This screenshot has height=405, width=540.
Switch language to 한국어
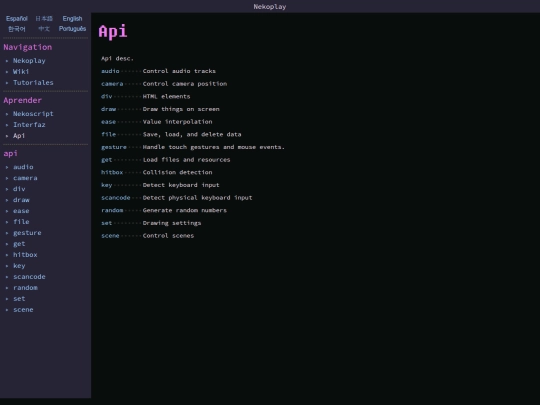17,29
